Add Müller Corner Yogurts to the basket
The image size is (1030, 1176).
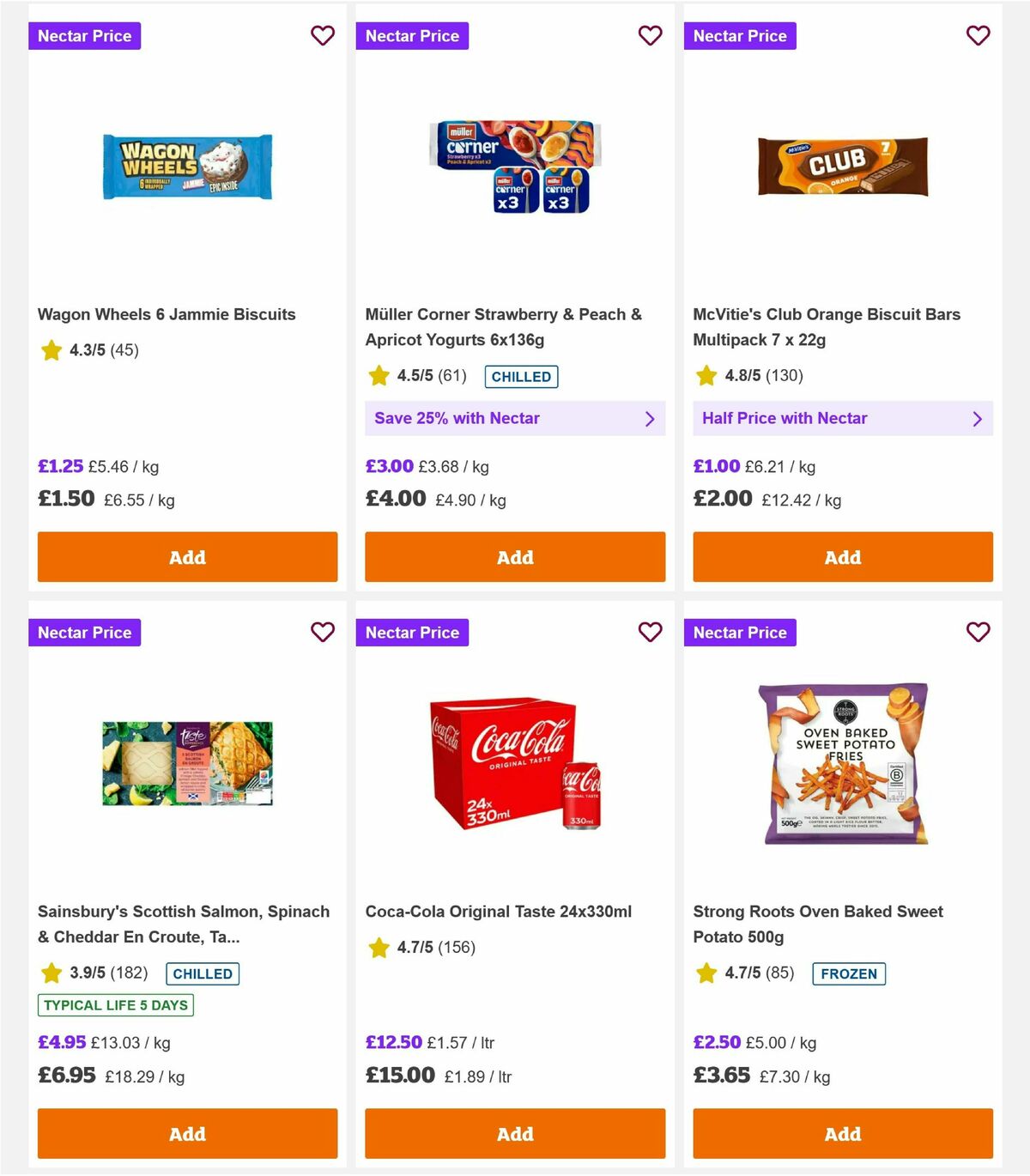coord(514,557)
